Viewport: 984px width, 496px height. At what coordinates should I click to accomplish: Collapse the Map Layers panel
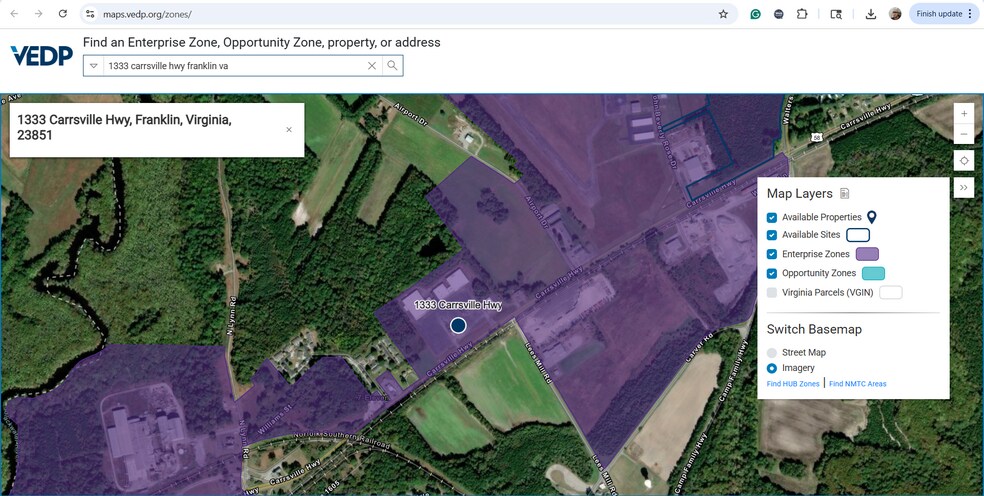coord(964,187)
